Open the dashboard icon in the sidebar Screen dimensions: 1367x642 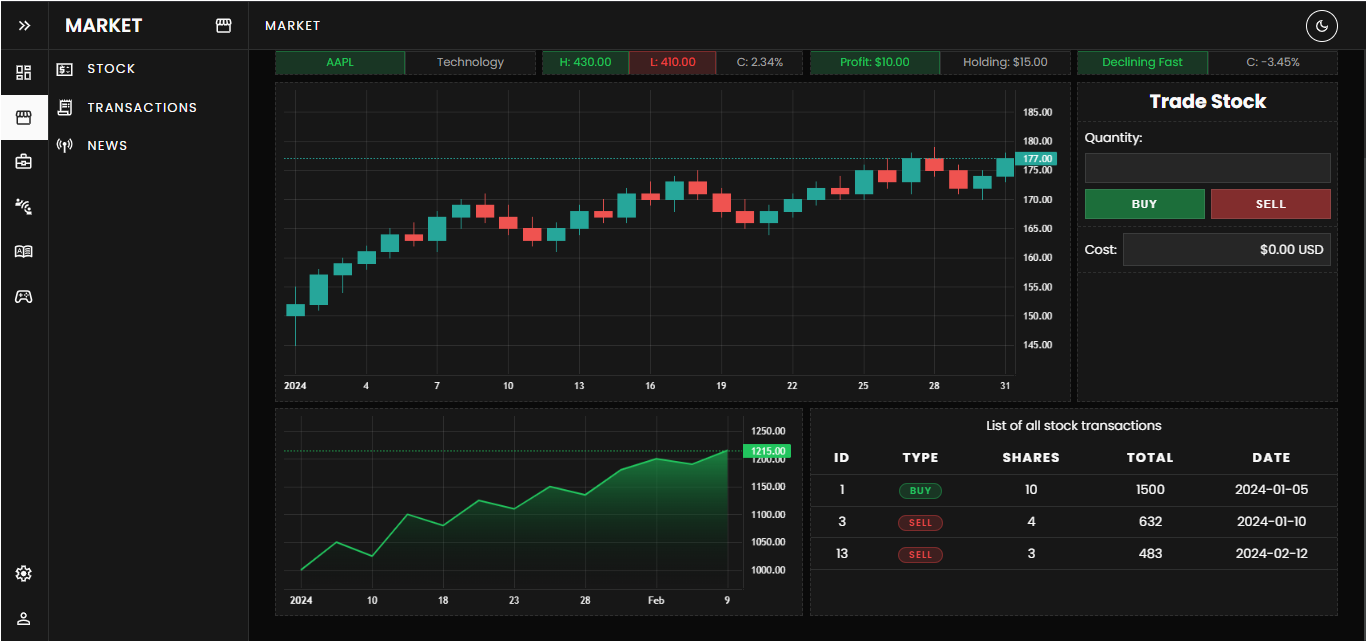(x=24, y=72)
